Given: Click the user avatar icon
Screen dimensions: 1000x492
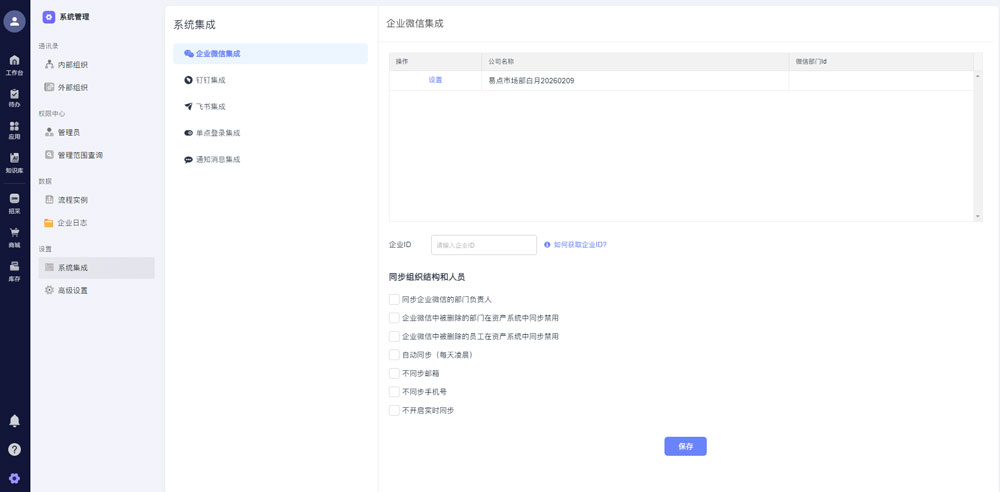Looking at the screenshot, I should [x=14, y=22].
